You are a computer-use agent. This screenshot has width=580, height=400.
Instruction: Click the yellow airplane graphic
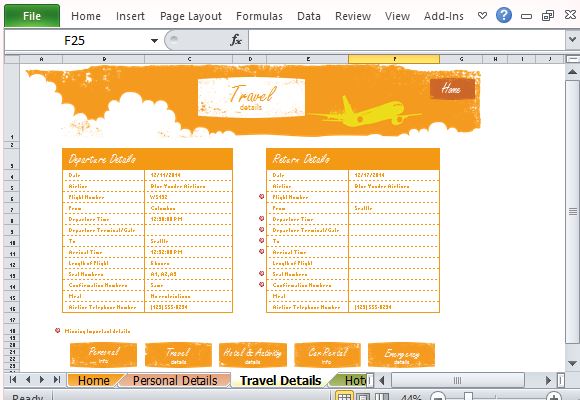point(366,112)
